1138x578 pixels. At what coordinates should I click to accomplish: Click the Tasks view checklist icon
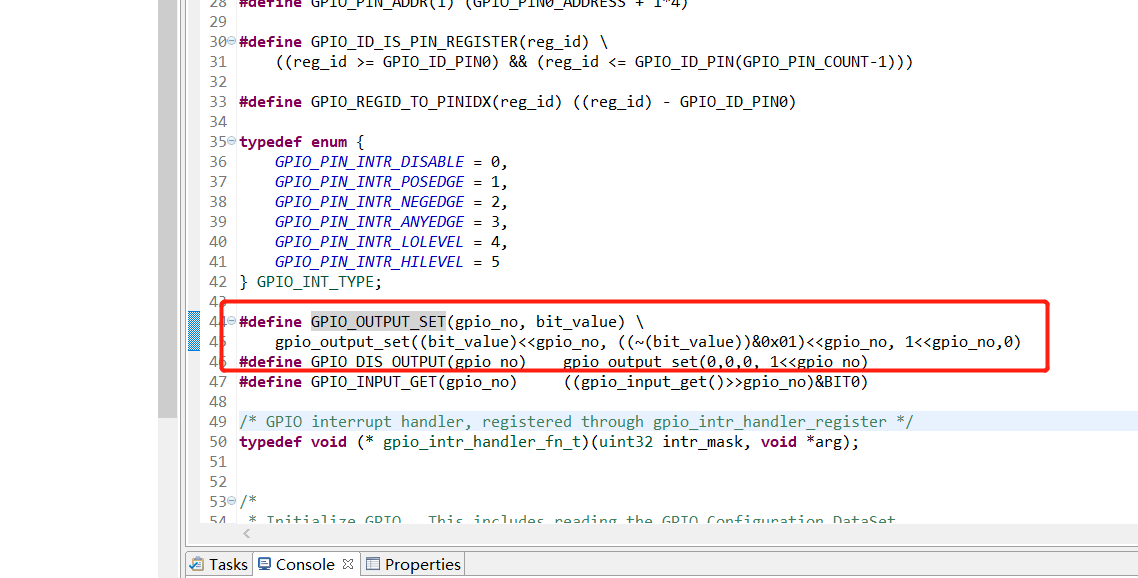coord(197,564)
